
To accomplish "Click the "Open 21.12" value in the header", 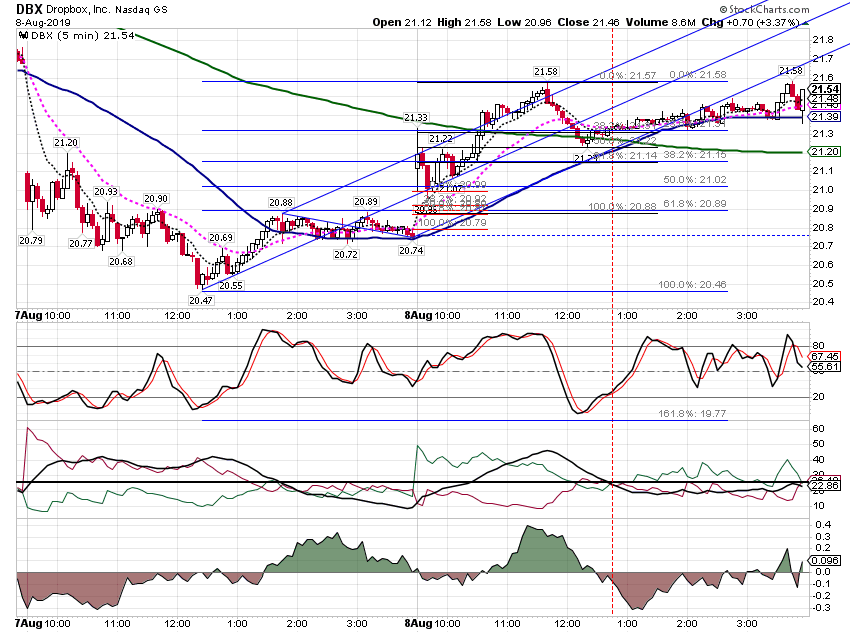I will pyautogui.click(x=403, y=22).
